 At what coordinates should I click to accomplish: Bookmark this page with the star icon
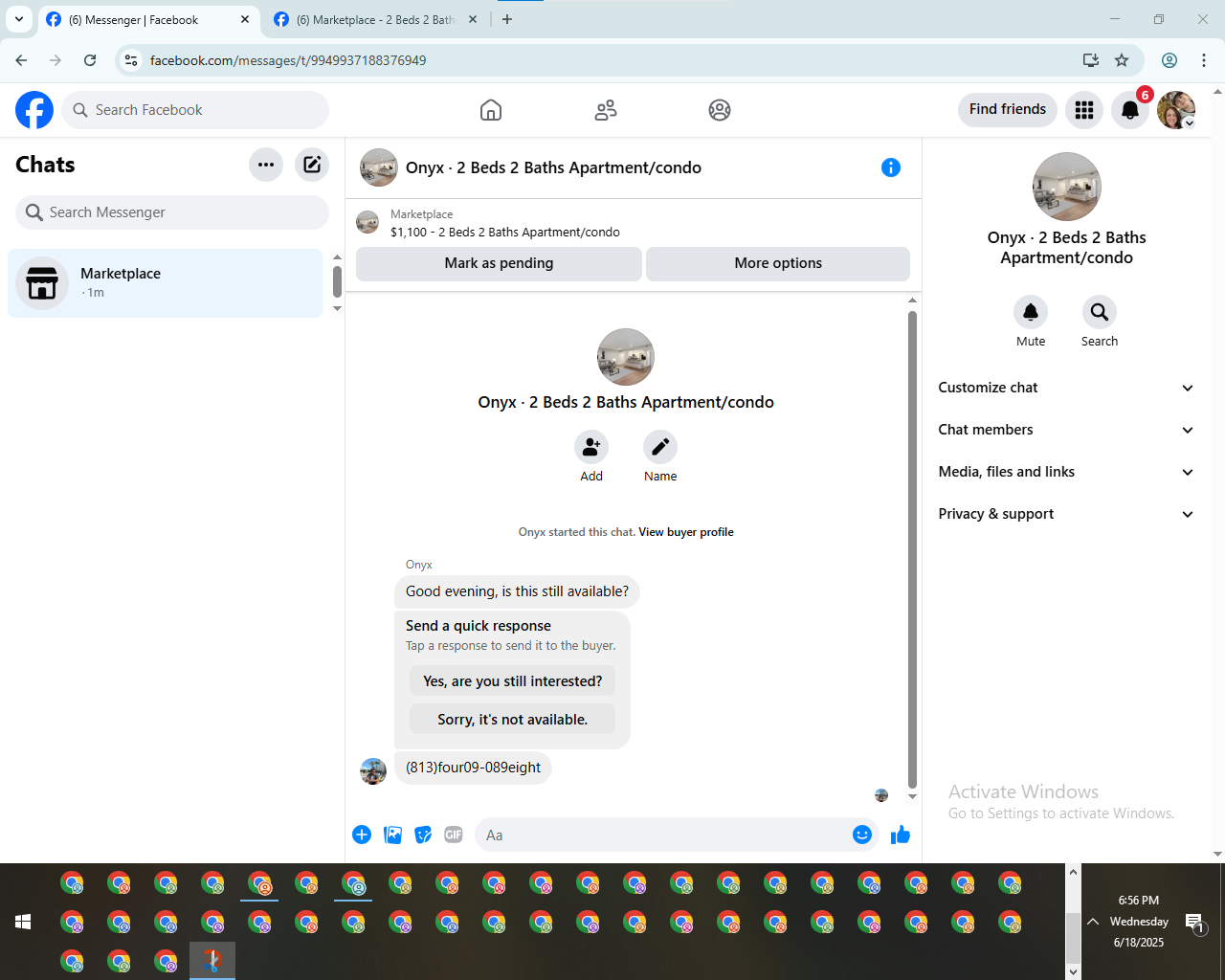pos(1122,60)
